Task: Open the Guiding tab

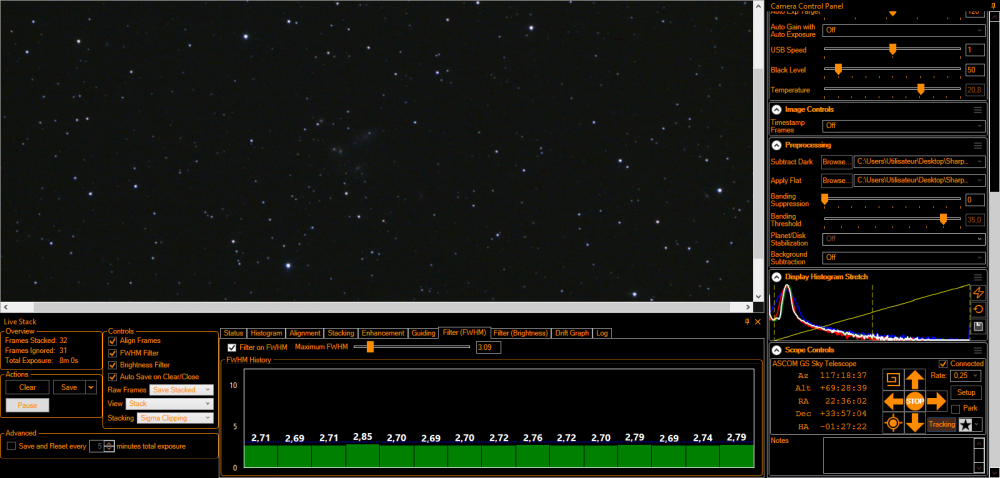Action: pos(423,333)
